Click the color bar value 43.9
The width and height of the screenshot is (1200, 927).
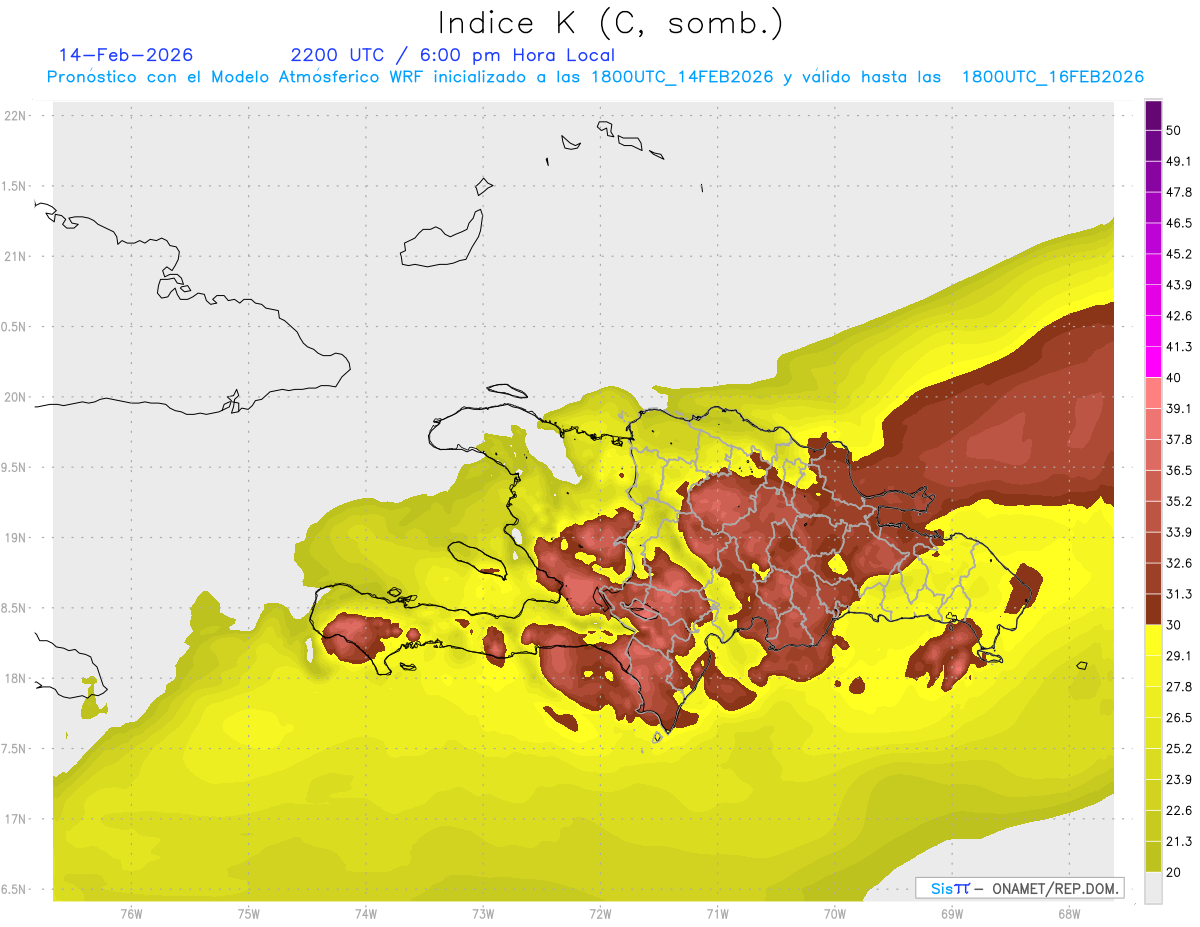1179,285
